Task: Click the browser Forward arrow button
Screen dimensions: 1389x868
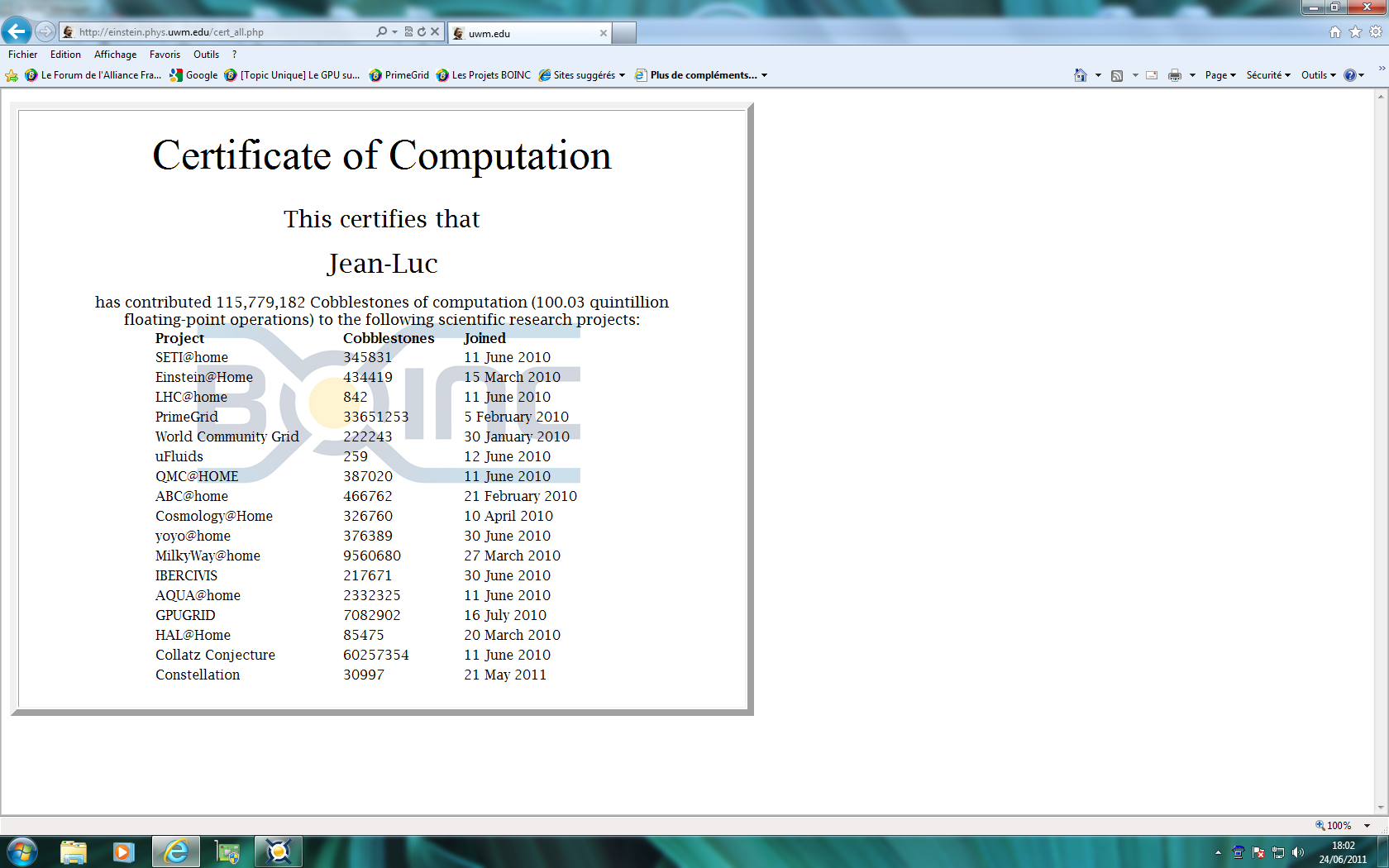Action: coord(45,31)
